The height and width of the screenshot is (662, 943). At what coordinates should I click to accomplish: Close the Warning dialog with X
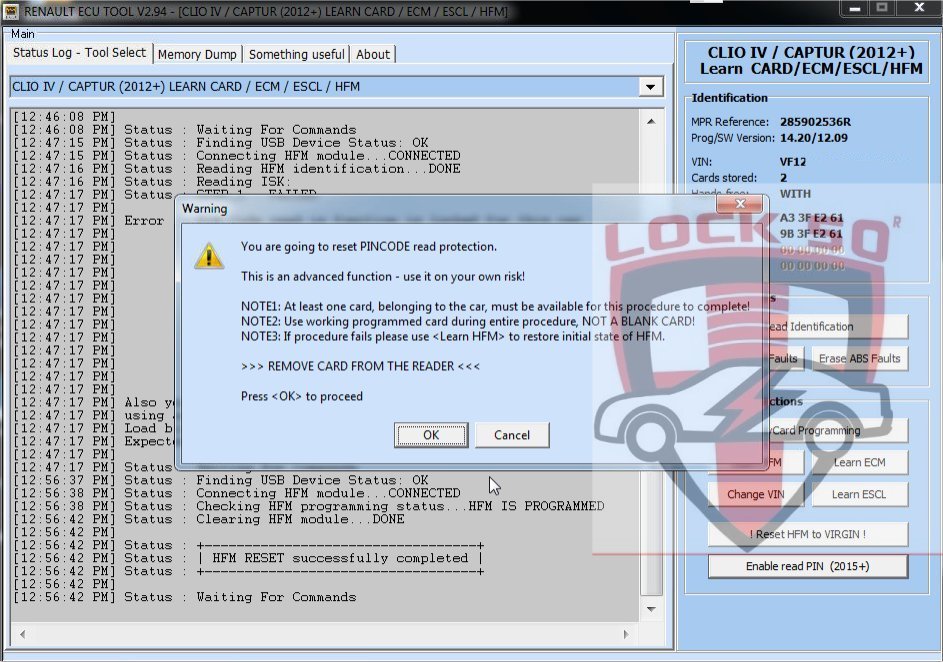coord(740,208)
